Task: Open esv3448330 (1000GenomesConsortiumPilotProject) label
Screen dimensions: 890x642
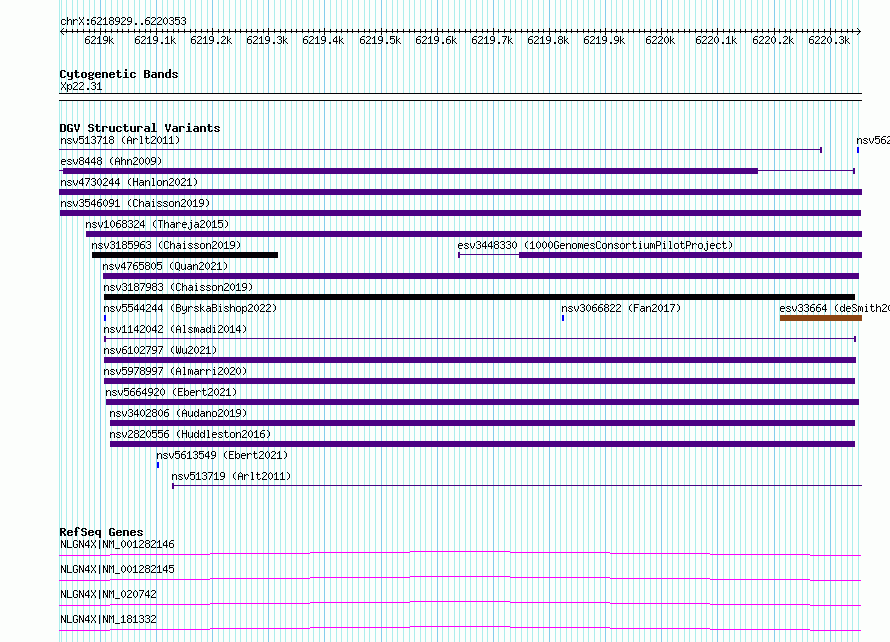Action: click(x=595, y=245)
